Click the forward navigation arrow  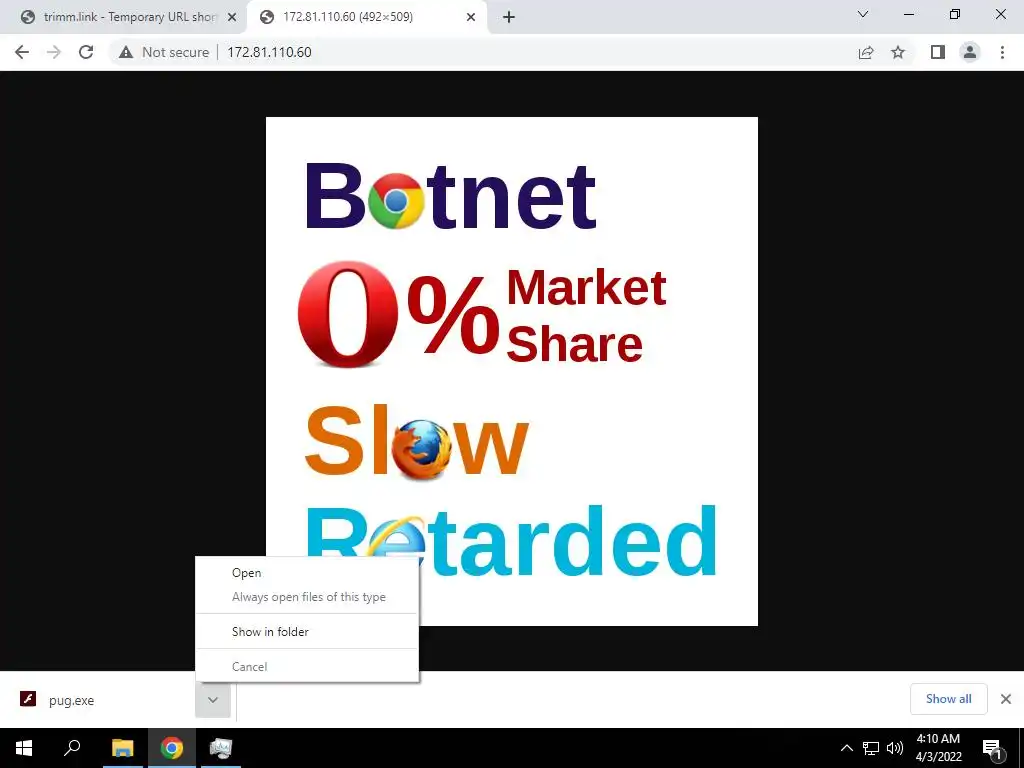(54, 52)
